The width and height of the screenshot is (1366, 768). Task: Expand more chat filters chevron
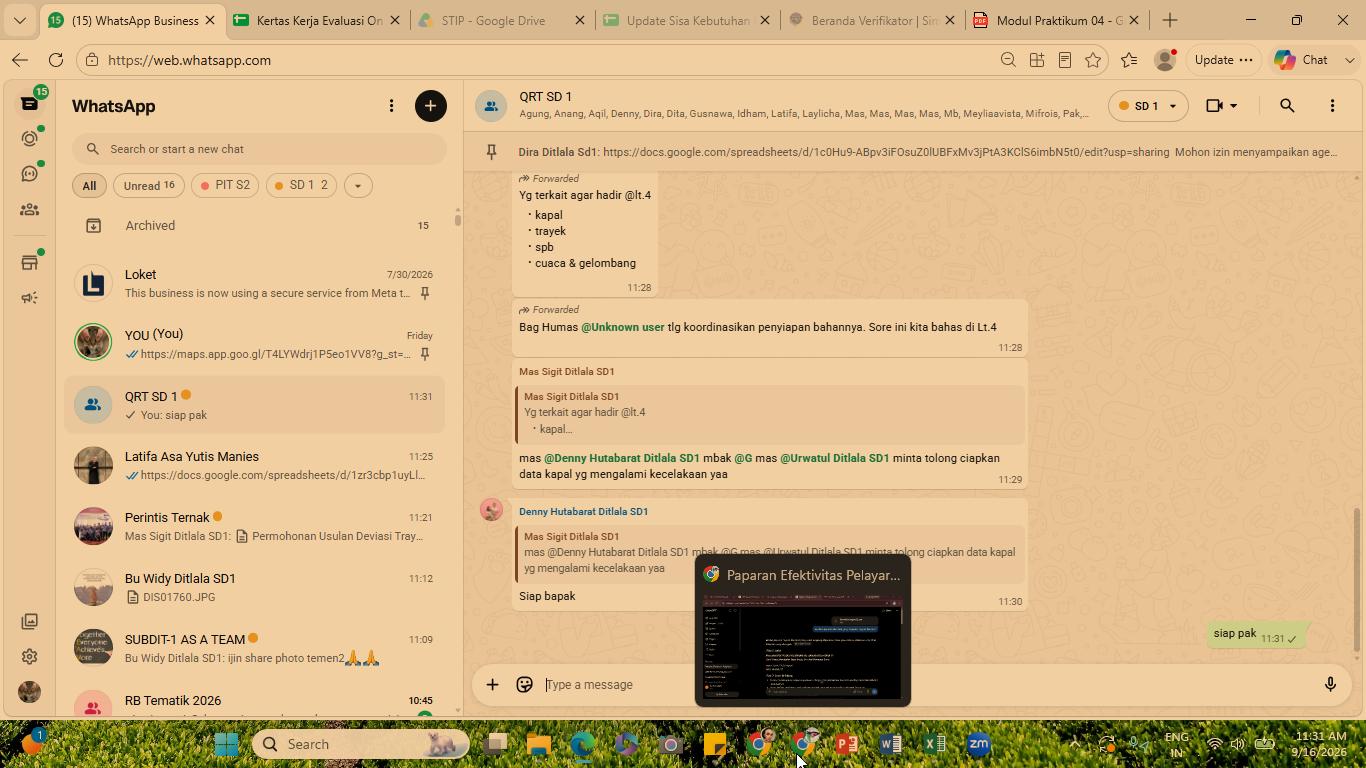(358, 186)
